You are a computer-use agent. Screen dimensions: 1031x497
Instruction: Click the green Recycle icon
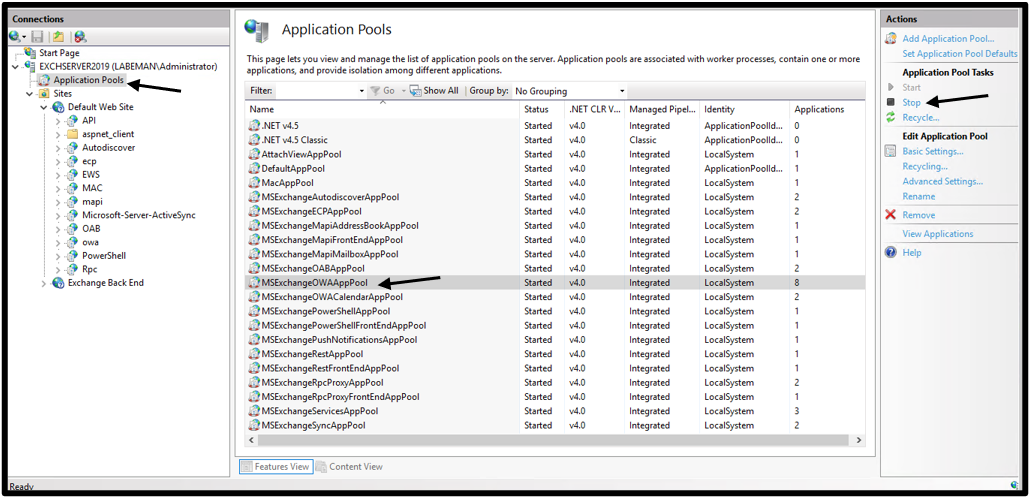click(891, 117)
